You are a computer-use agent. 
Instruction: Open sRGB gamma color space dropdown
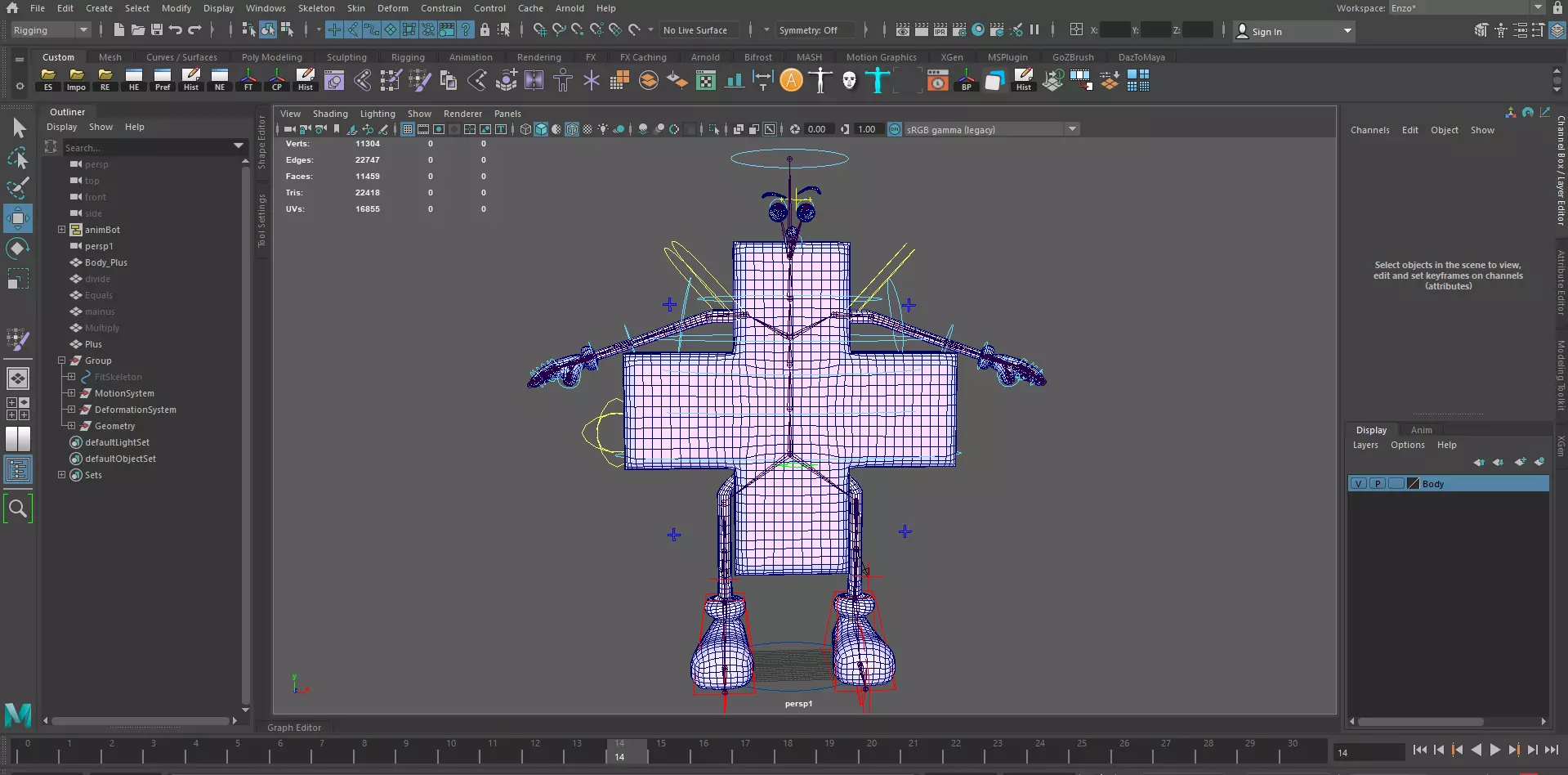coord(992,129)
